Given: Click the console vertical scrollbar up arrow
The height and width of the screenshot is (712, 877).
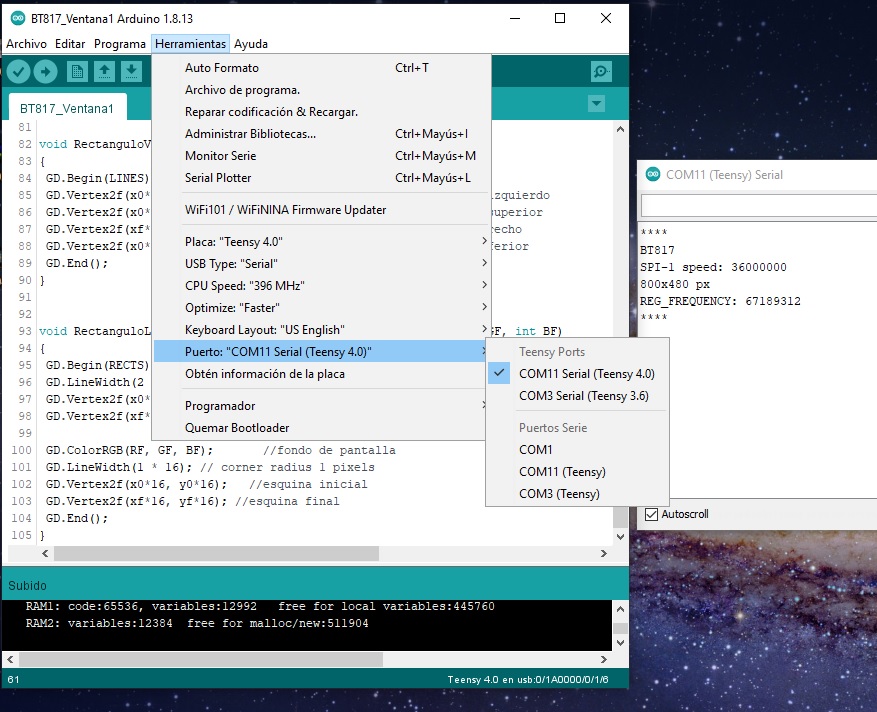Looking at the screenshot, I should pyautogui.click(x=620, y=609).
